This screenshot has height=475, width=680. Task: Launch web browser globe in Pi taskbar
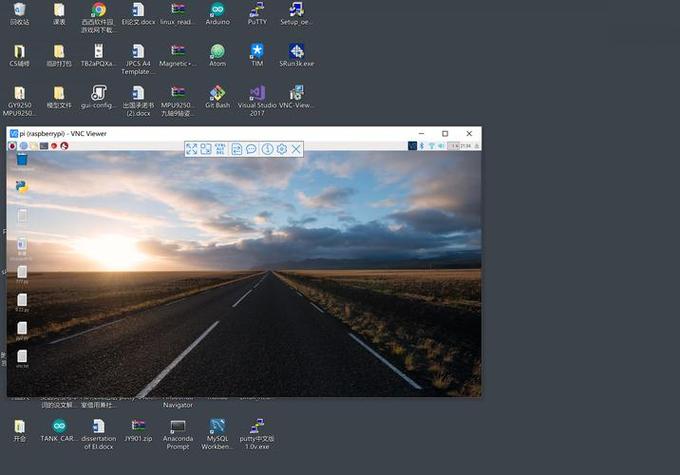click(x=23, y=146)
